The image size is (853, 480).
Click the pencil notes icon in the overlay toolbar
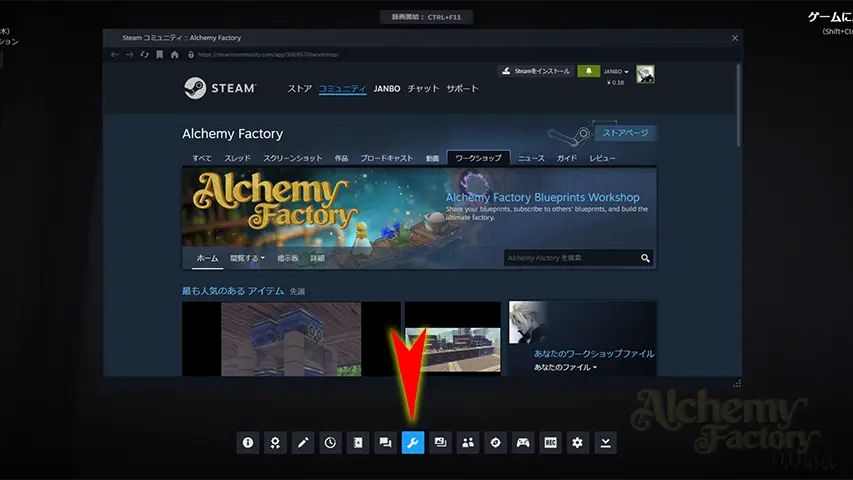click(x=303, y=442)
